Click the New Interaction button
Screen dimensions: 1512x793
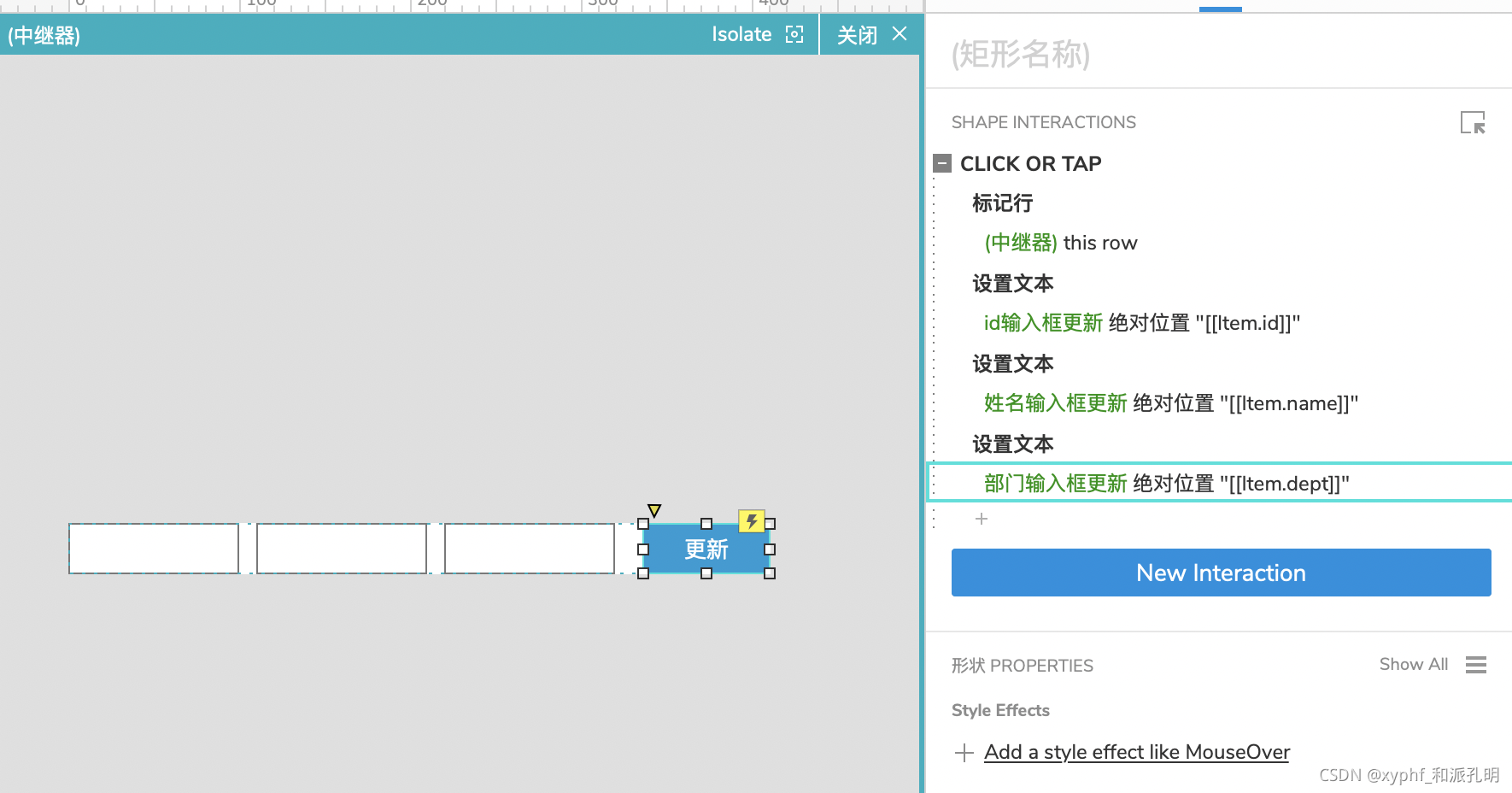coord(1221,573)
